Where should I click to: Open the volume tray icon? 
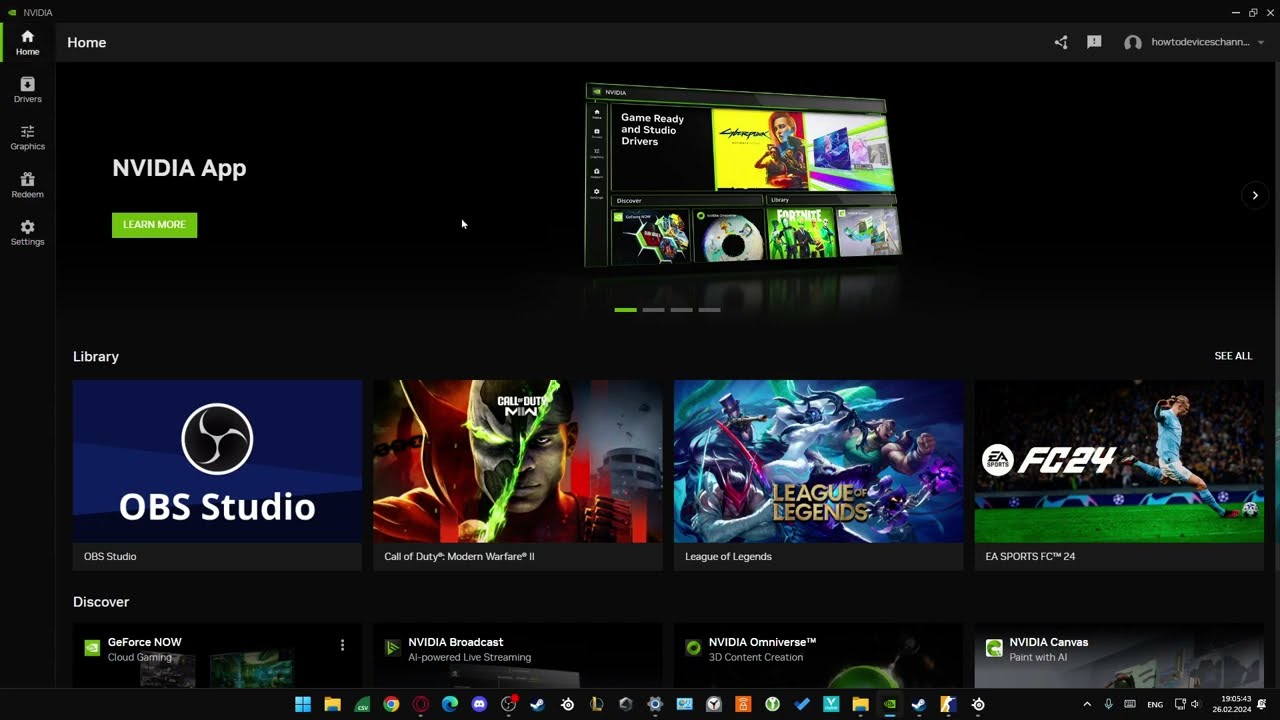(1195, 704)
